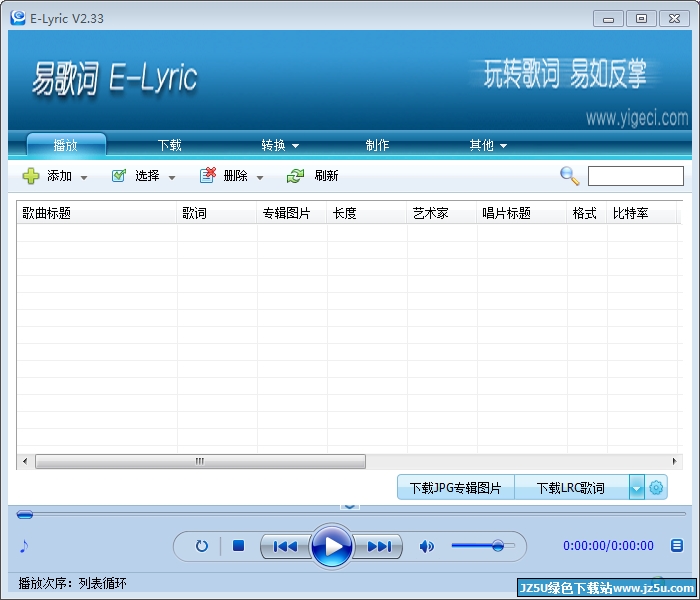
Task: Click the seek bar handle
Action: [x=25, y=515]
